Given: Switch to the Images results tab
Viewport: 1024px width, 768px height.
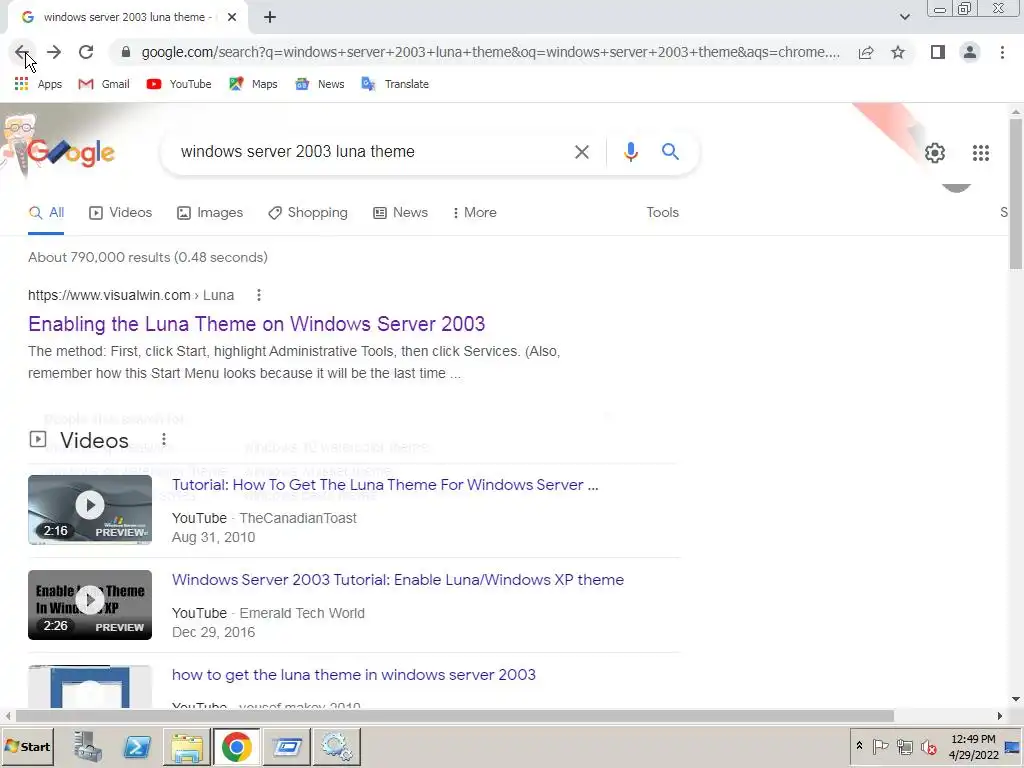Looking at the screenshot, I should click(210, 213).
